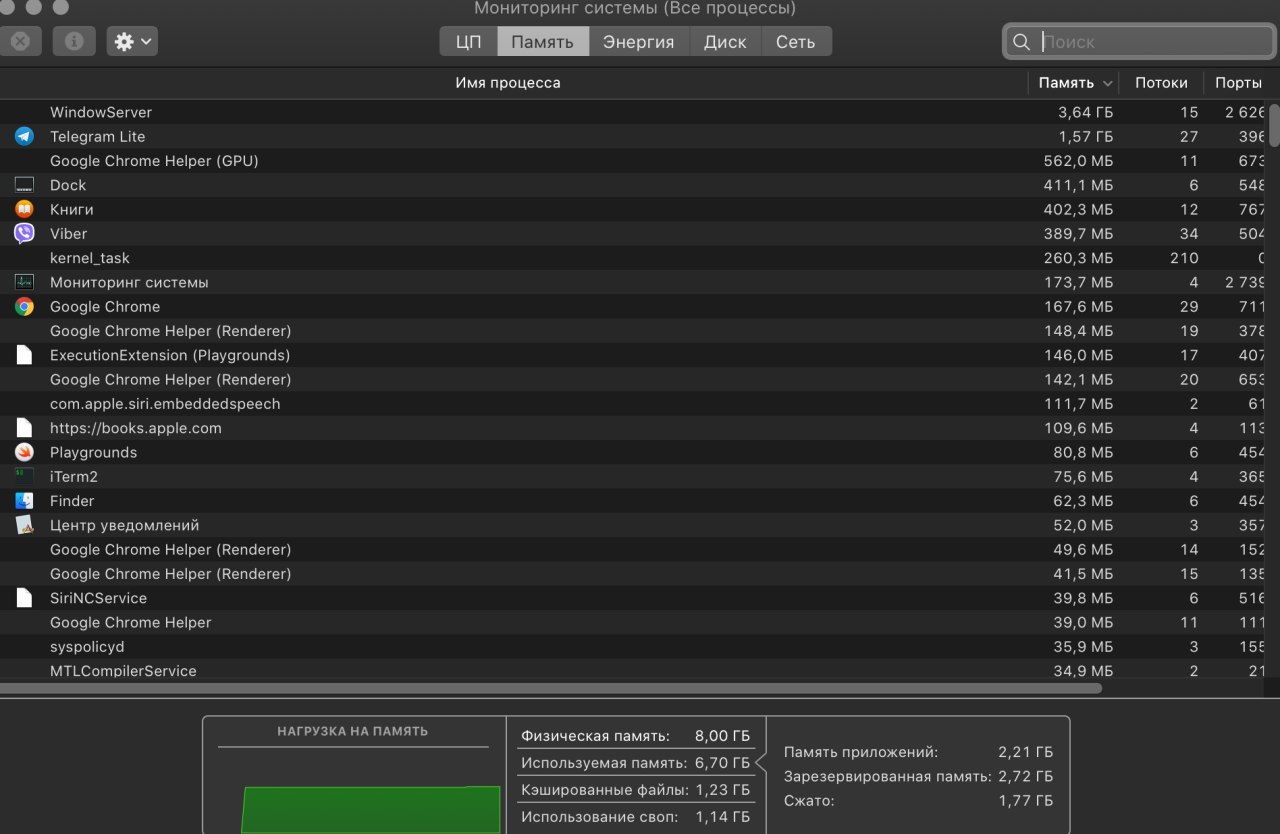Click the Finder app icon

[x=24, y=501]
